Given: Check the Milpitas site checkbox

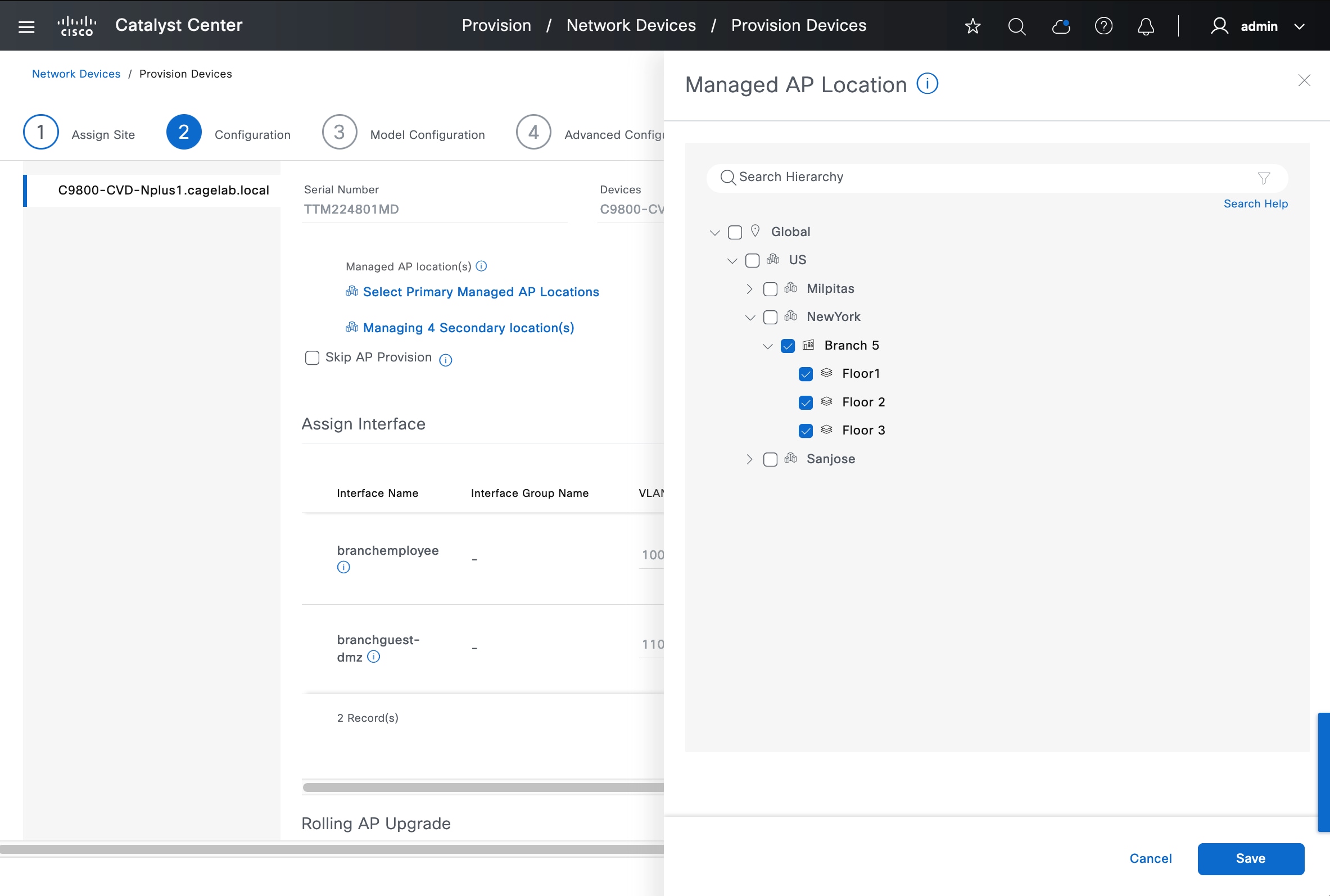Looking at the screenshot, I should tap(770, 289).
